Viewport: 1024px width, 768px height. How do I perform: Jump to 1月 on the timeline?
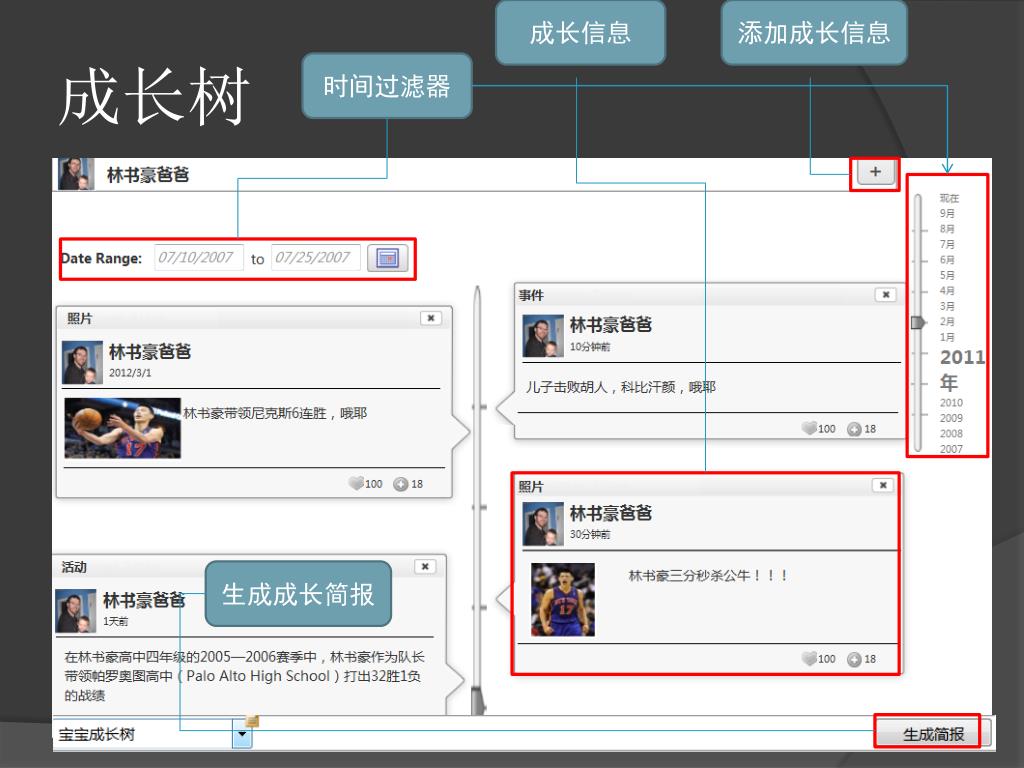[947, 337]
